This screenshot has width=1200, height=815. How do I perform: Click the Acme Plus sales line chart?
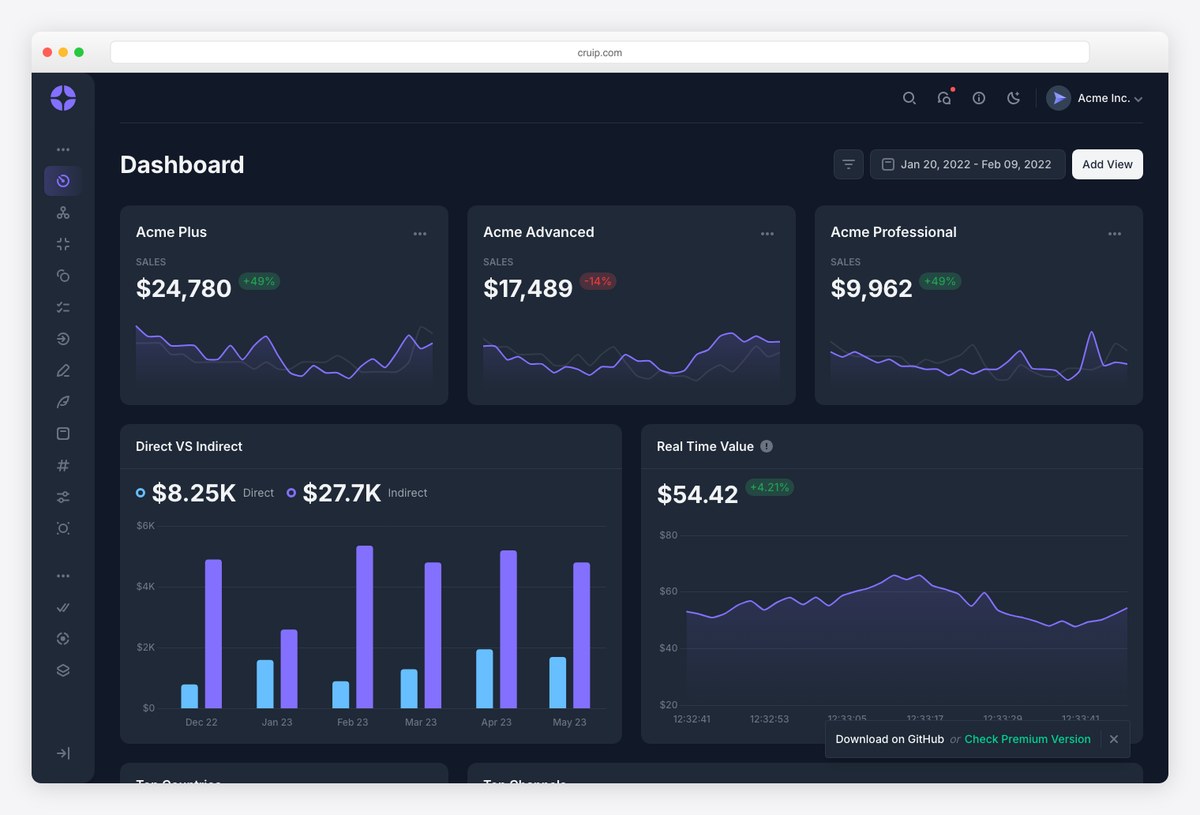point(284,356)
